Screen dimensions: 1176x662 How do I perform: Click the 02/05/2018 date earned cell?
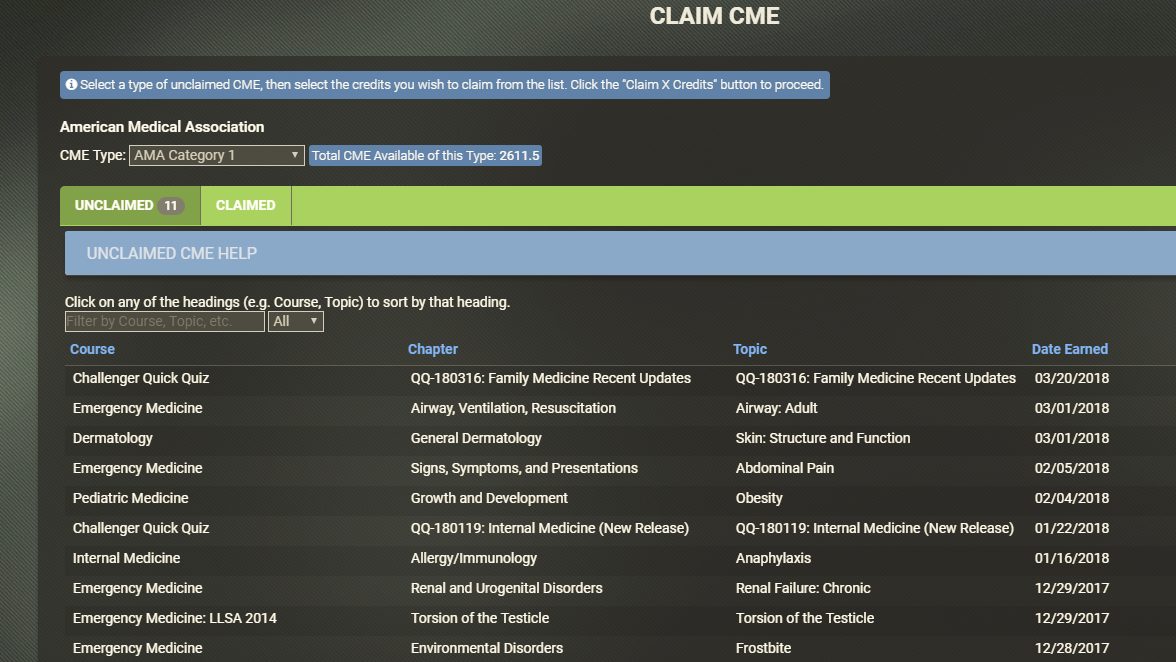click(1072, 469)
